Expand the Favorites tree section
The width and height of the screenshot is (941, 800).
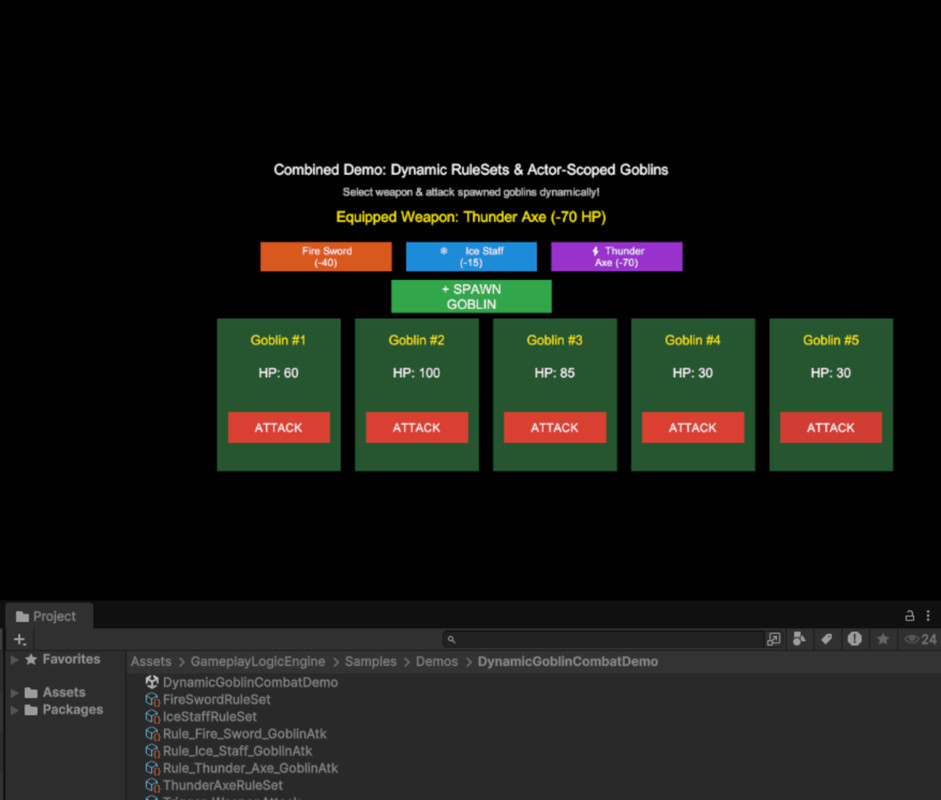pos(14,660)
